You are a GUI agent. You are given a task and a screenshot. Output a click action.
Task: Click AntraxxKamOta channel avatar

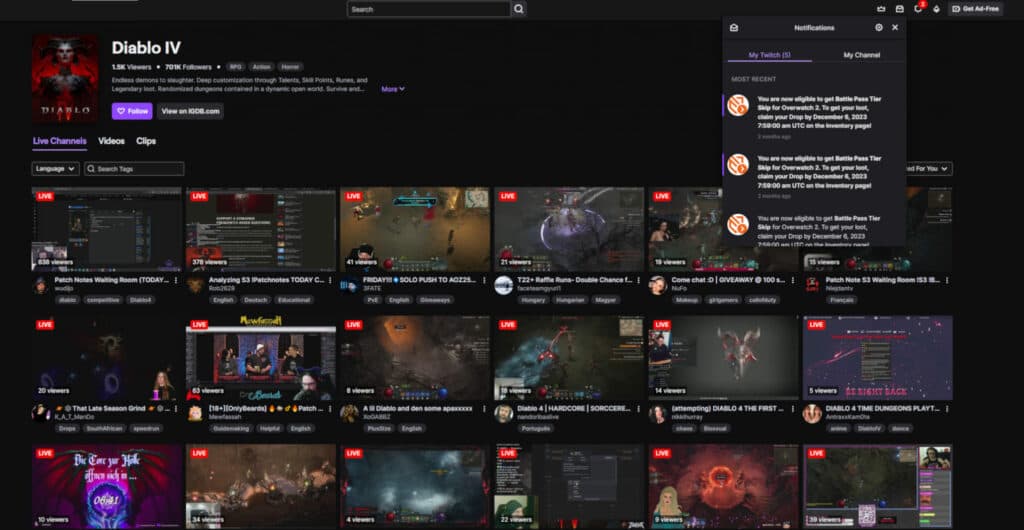point(812,413)
